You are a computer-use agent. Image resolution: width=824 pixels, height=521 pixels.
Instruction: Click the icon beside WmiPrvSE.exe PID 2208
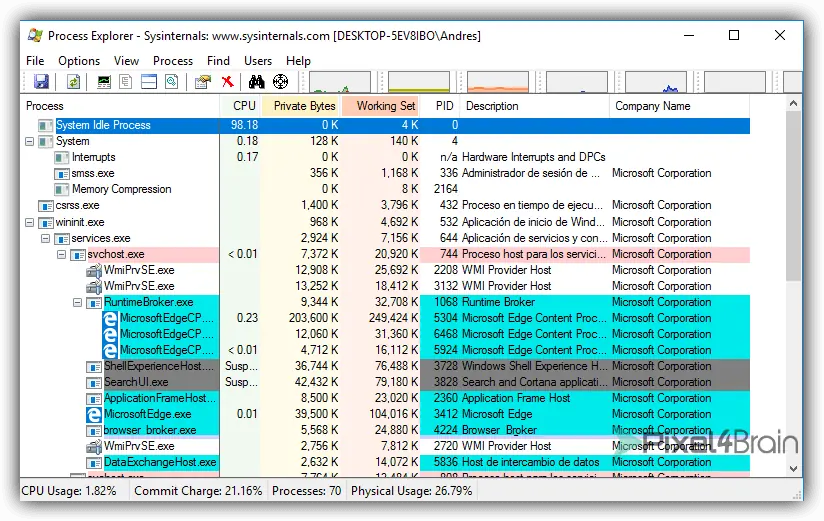(x=94, y=271)
